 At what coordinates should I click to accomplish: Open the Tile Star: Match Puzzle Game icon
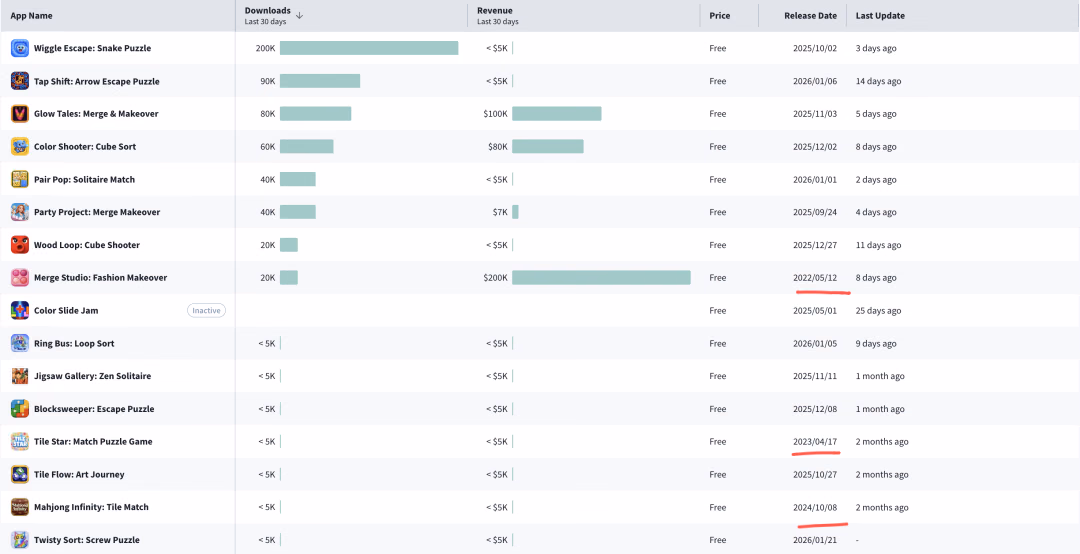click(x=20, y=442)
